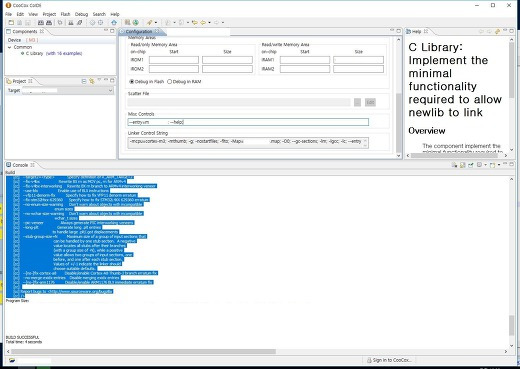Click the New Project toolbar icon
Image resolution: width=520 pixels, height=369 pixels.
11,23
